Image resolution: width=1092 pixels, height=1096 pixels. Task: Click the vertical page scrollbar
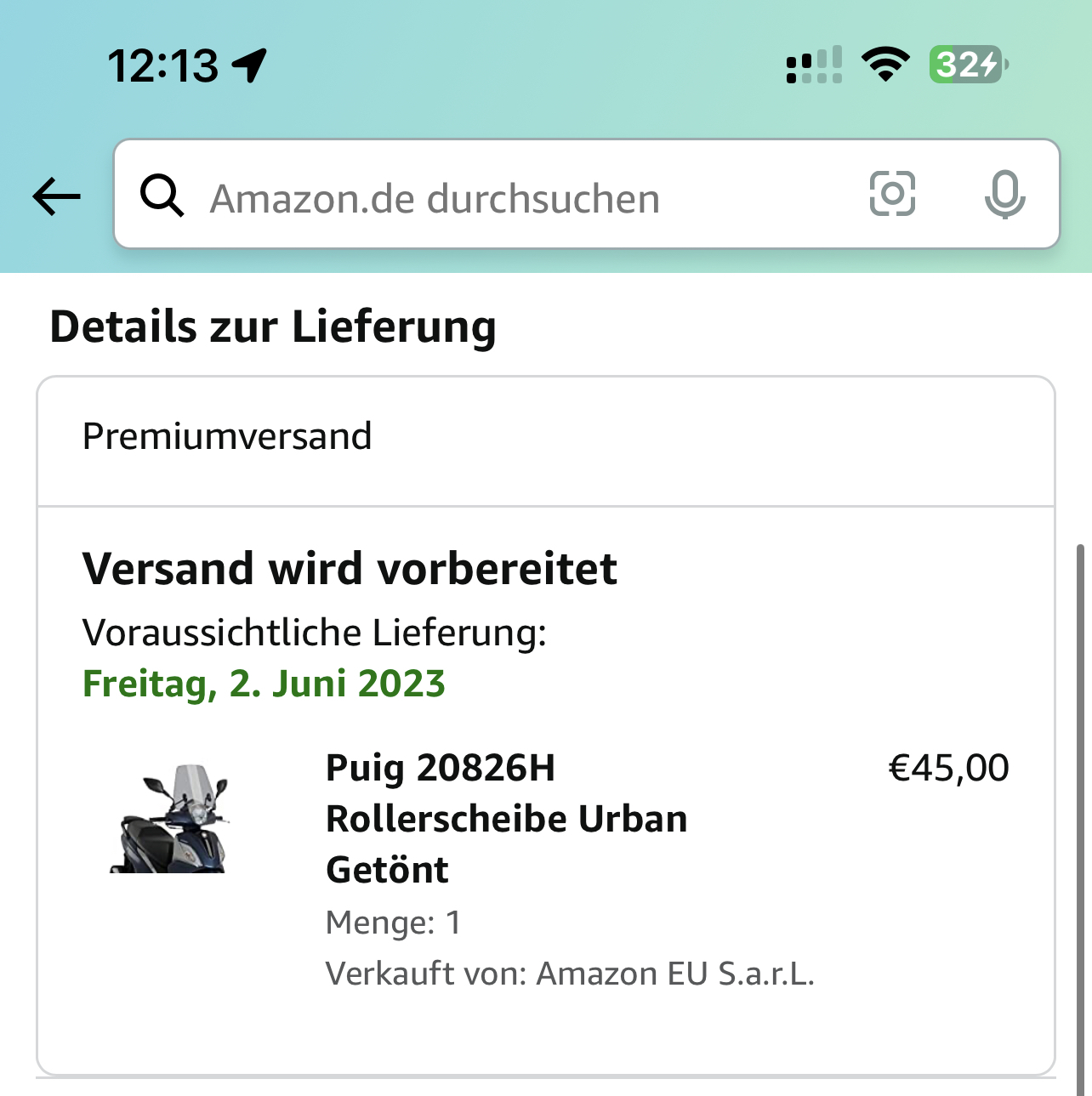point(1081,816)
